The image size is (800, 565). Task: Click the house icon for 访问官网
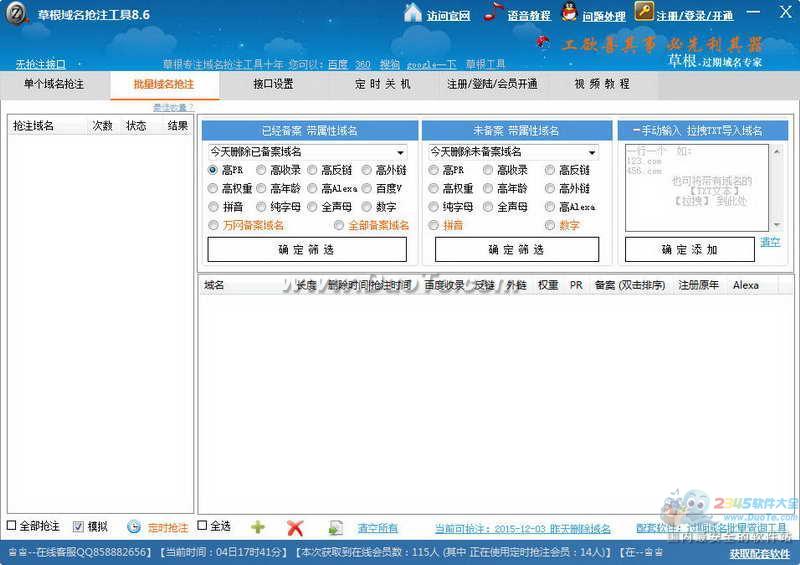[x=412, y=13]
